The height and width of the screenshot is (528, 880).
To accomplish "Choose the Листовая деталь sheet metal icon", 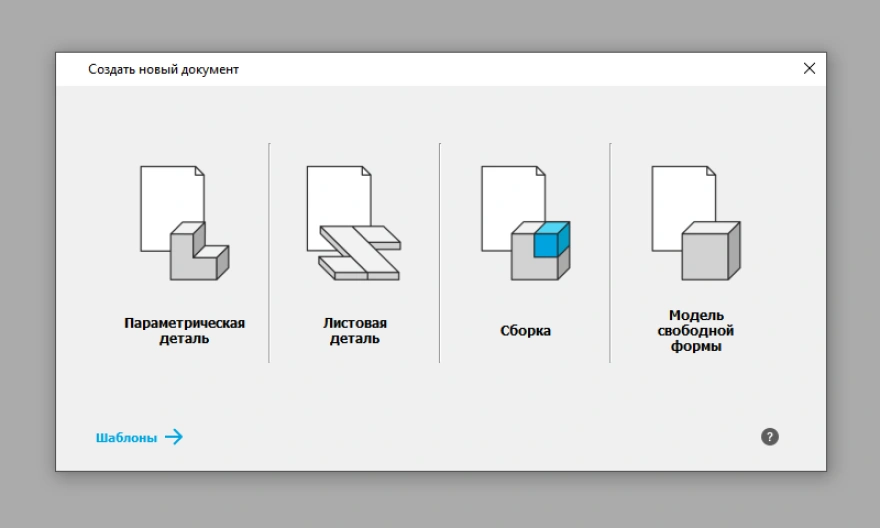I will coord(353,222).
